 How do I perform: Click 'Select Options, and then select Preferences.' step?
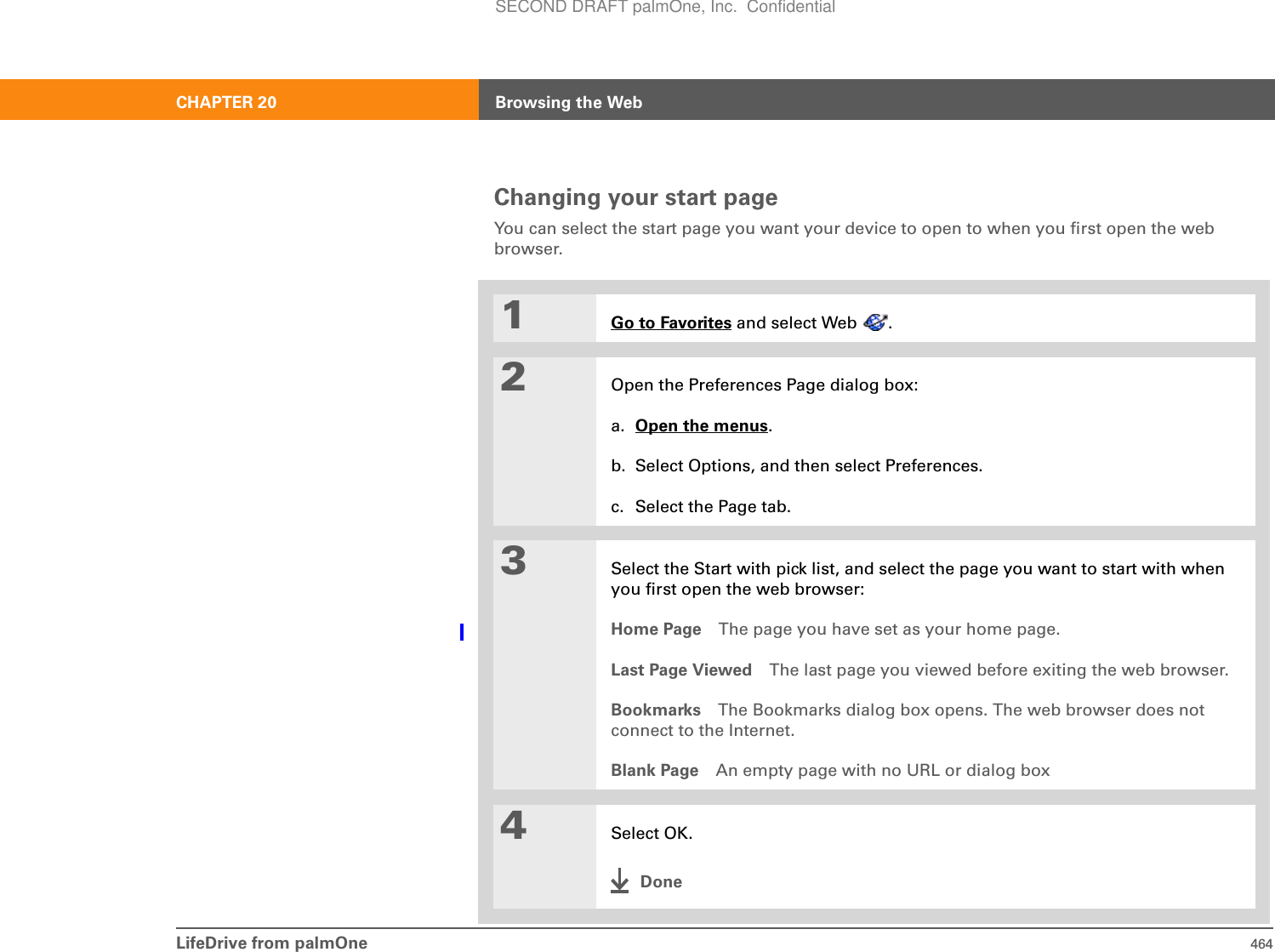click(809, 466)
